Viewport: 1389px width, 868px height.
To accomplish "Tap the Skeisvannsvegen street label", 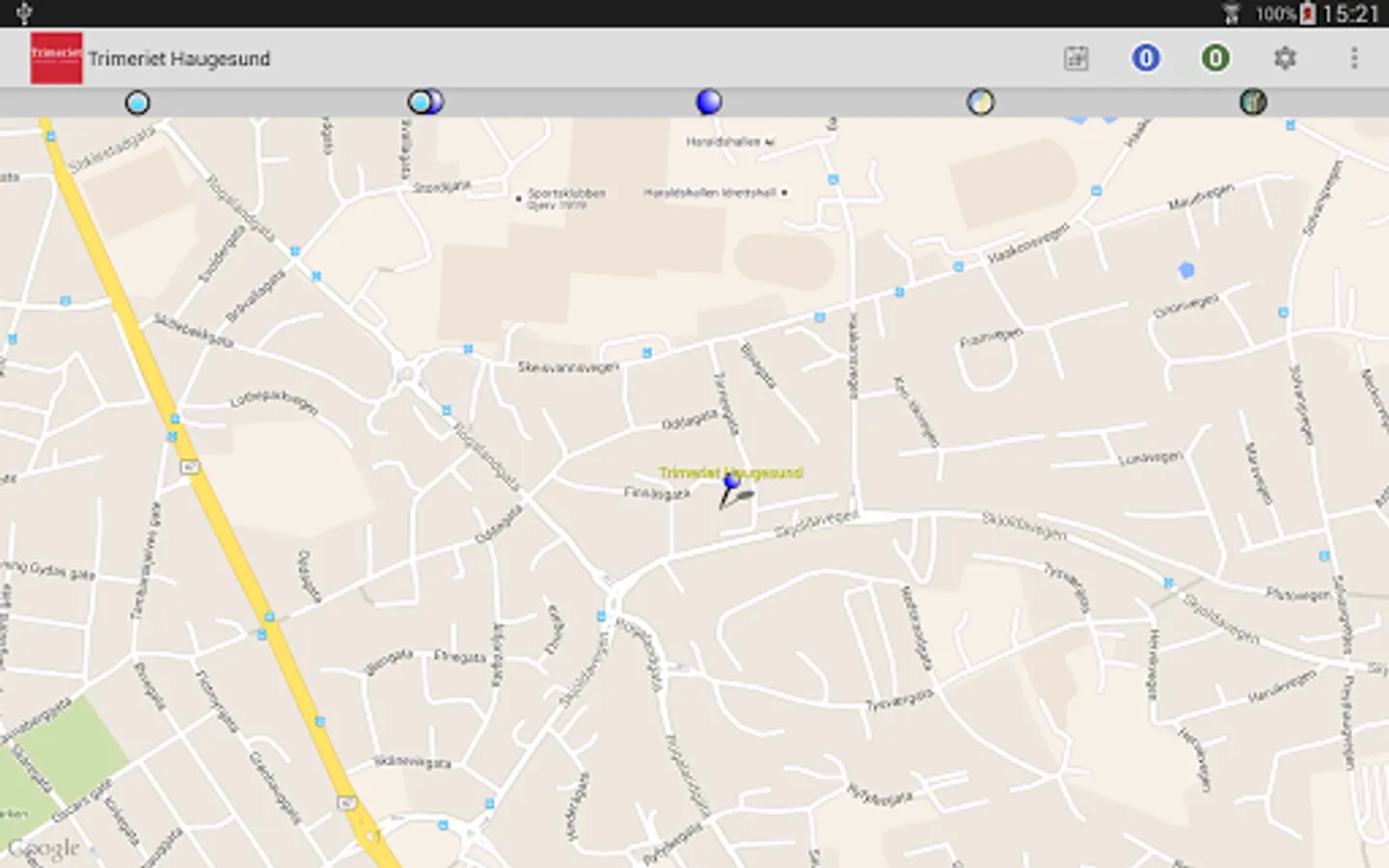I will 567,367.
